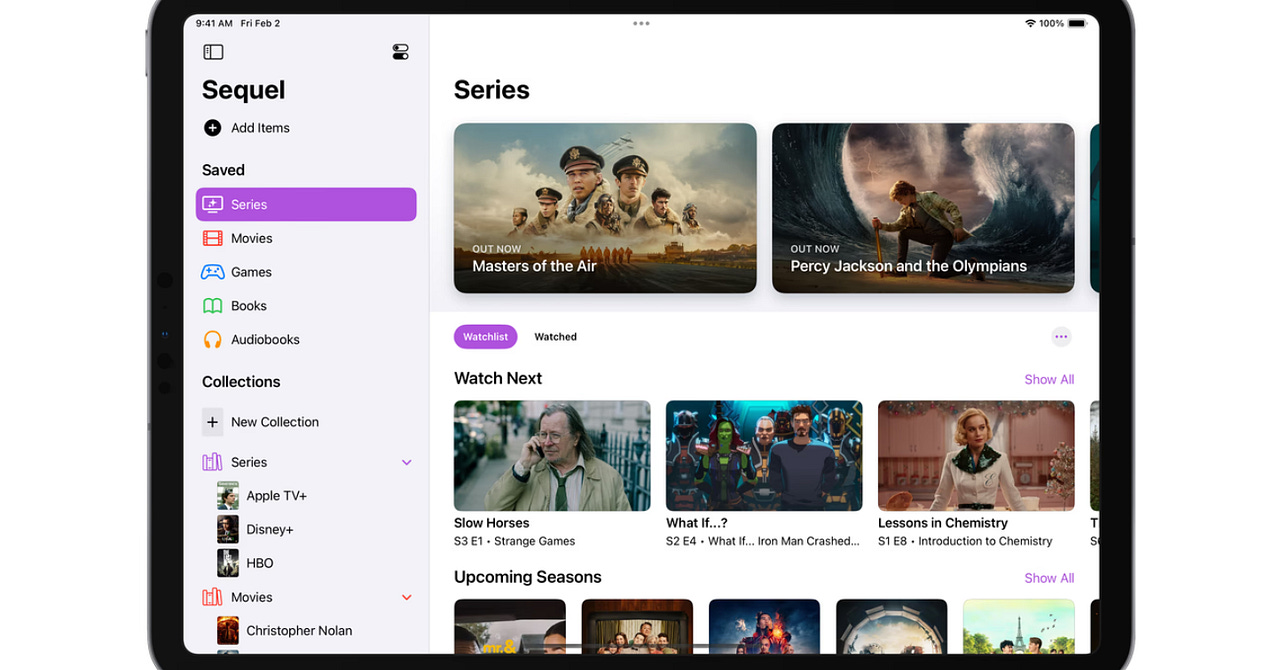Open Books icon in sidebar
This screenshot has height=670, width=1280.
(x=212, y=306)
